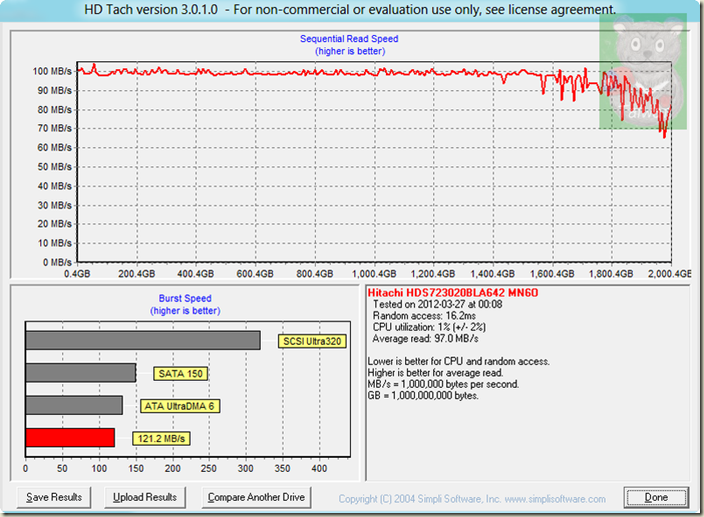Click the gray SATA 150 bar
This screenshot has width=704, height=517.
pos(80,373)
